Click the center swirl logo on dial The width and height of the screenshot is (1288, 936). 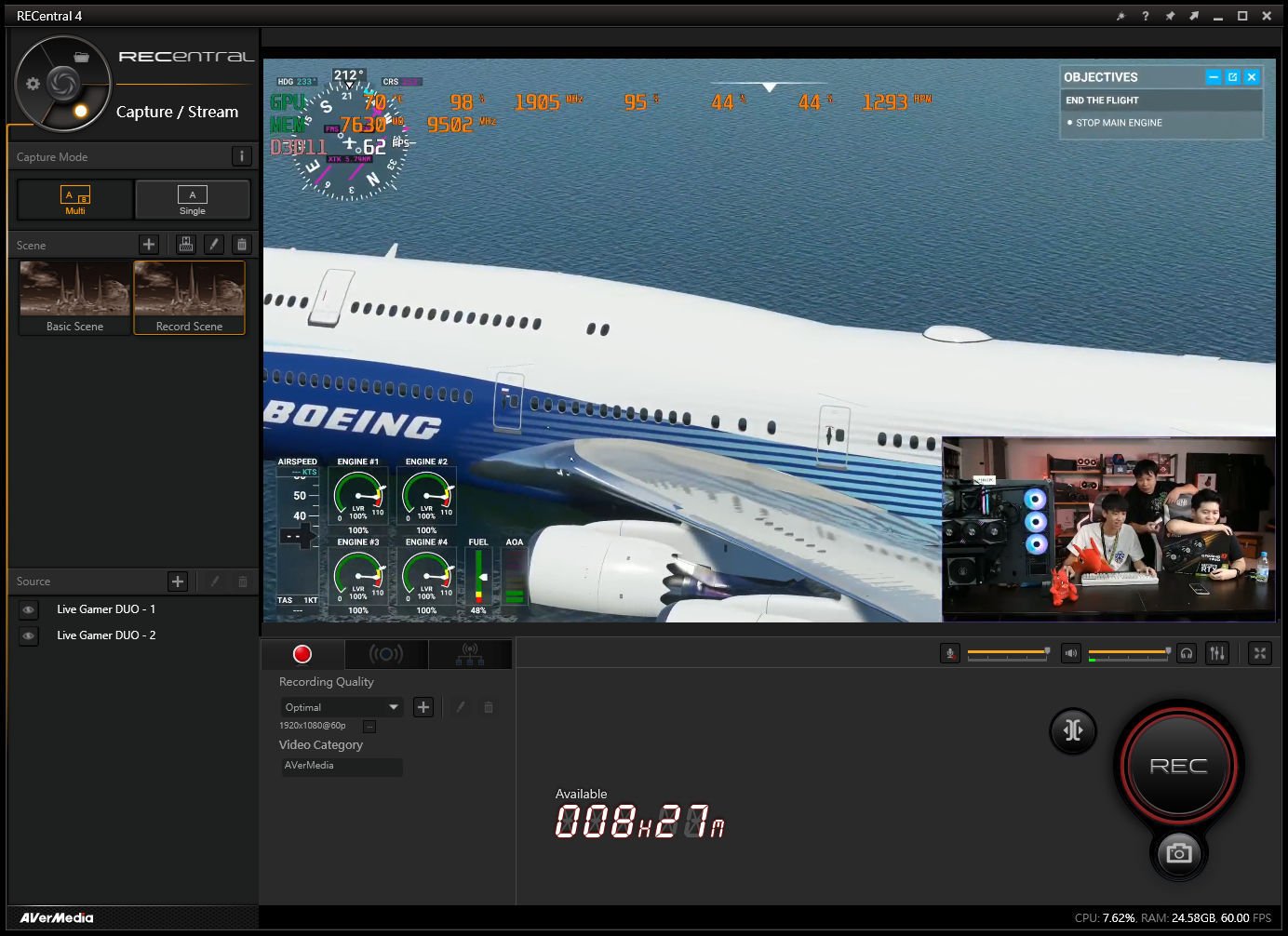pos(63,84)
